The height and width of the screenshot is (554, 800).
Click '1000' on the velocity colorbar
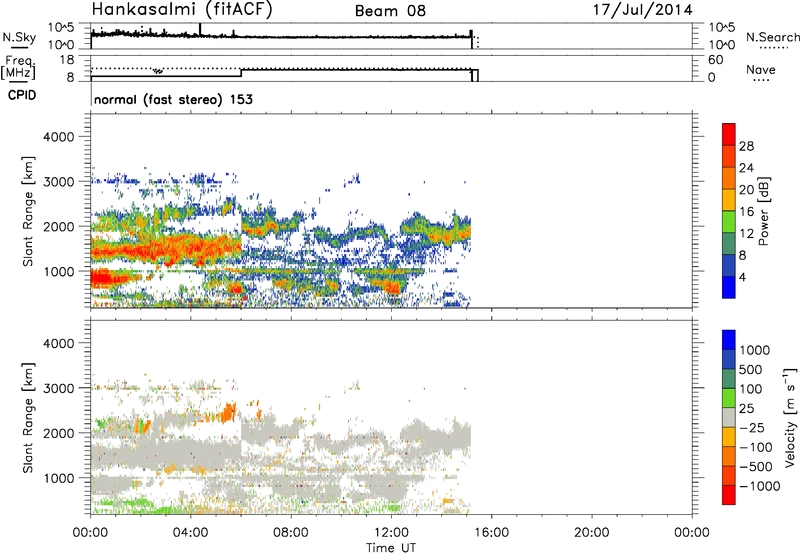coord(755,350)
